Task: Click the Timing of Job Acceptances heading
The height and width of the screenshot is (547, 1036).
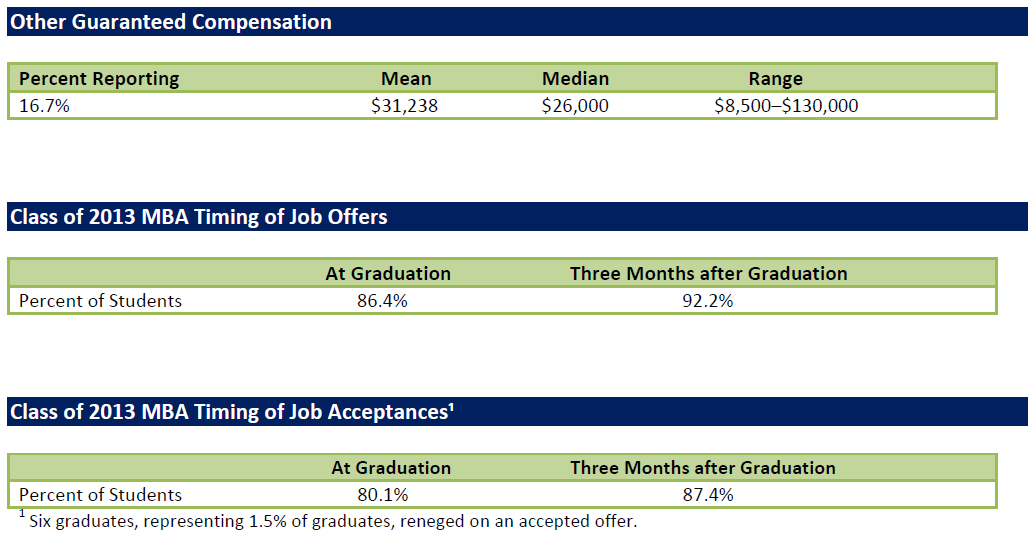Action: pyautogui.click(x=228, y=412)
